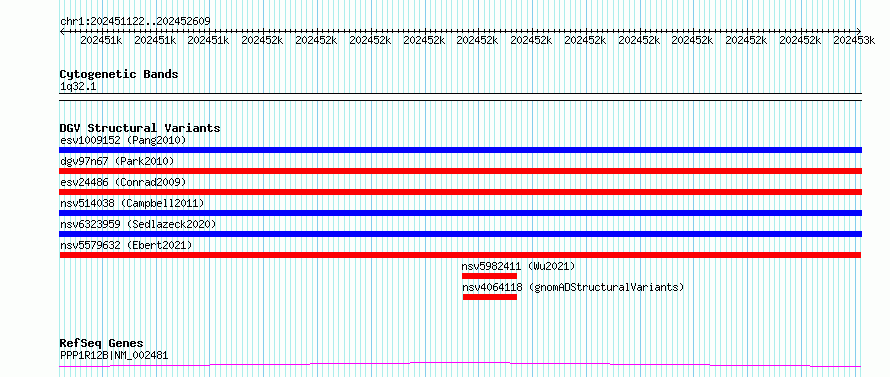Click the Cytogenetic Bands track heading

tap(119, 74)
